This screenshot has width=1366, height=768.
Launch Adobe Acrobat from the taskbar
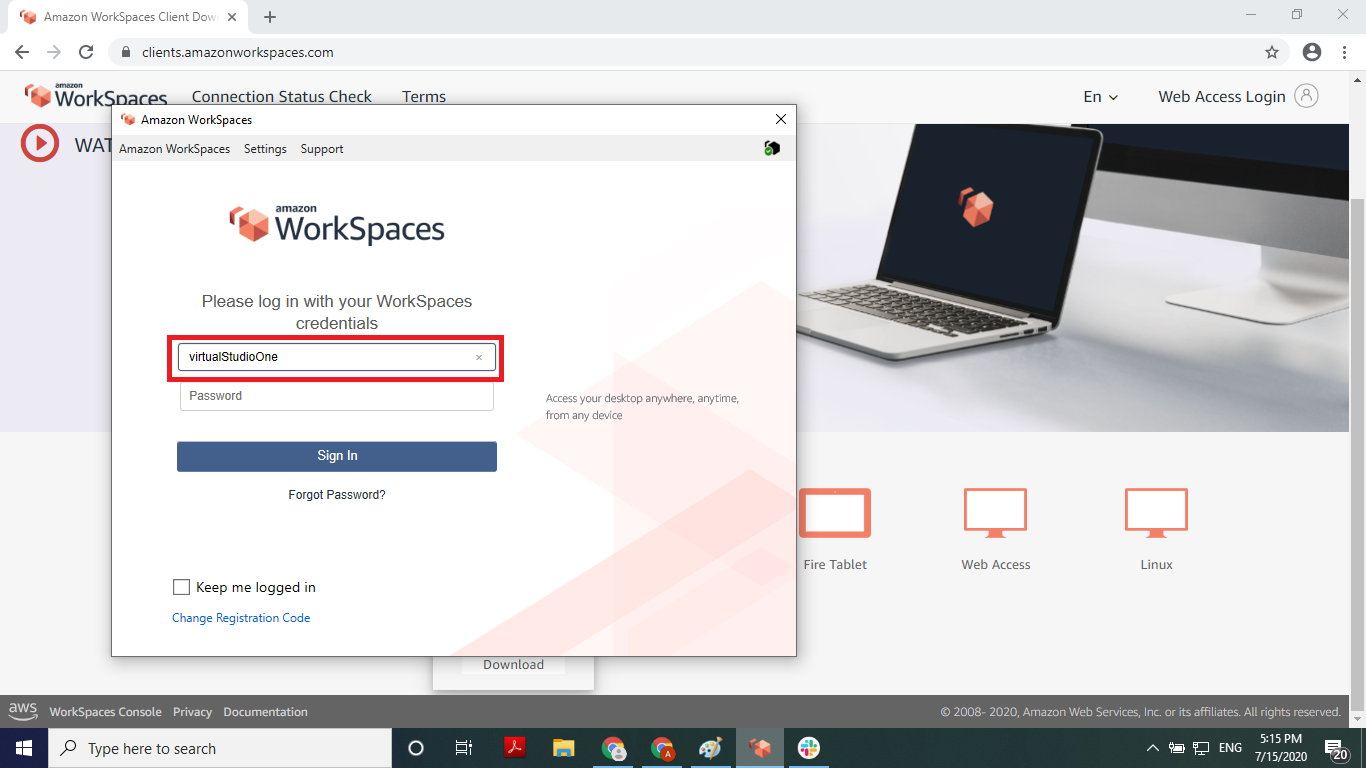(x=515, y=748)
